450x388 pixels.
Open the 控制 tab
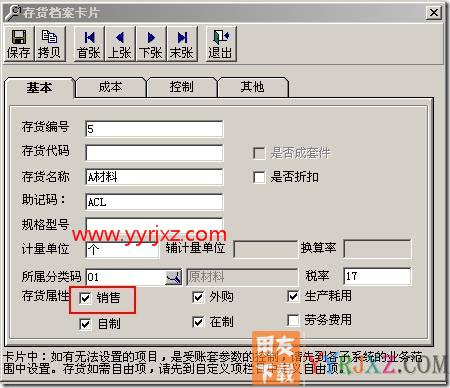pos(181,87)
